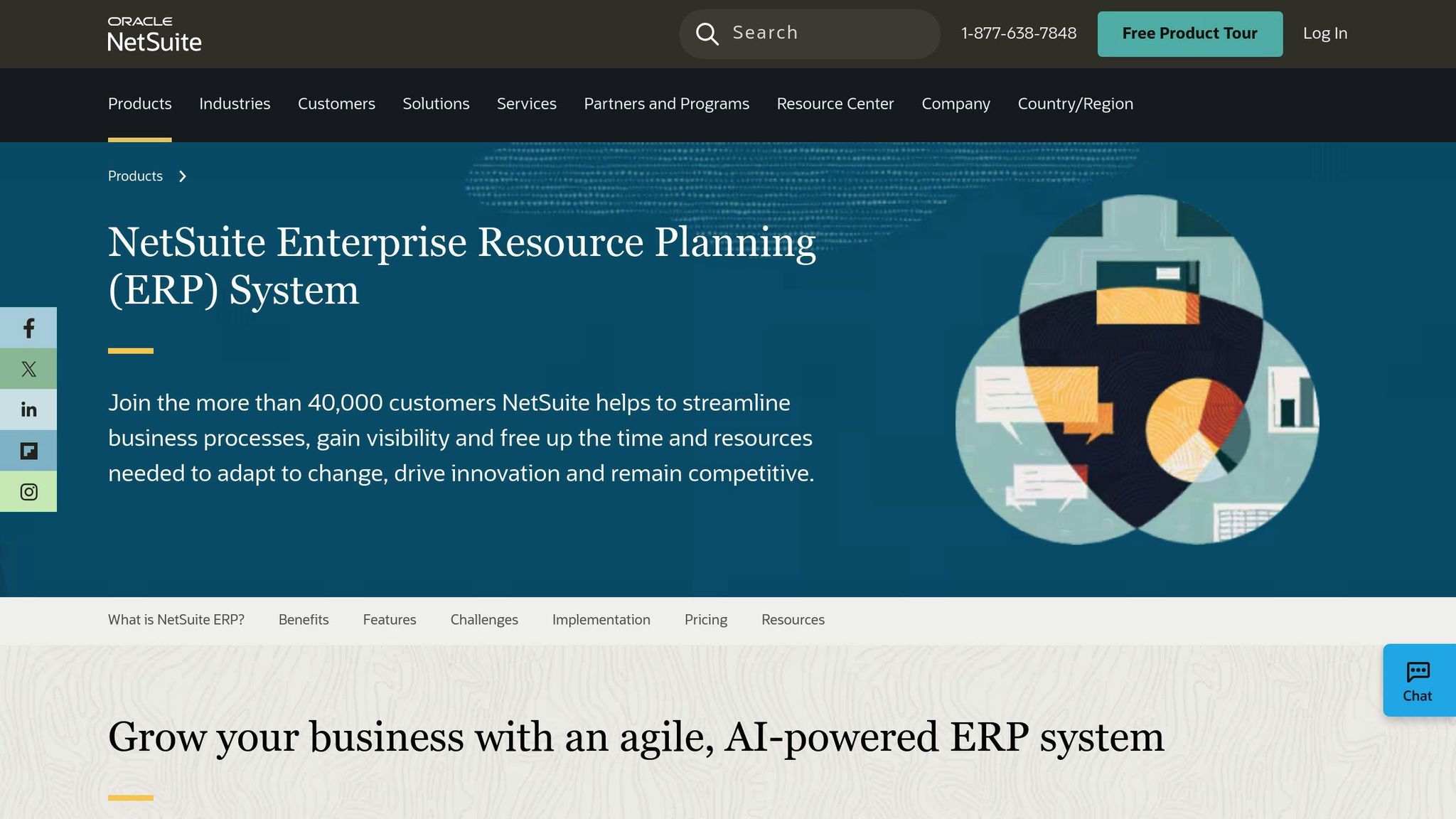The height and width of the screenshot is (819, 1456).
Task: Open the Solutions menu
Action: coord(436,104)
